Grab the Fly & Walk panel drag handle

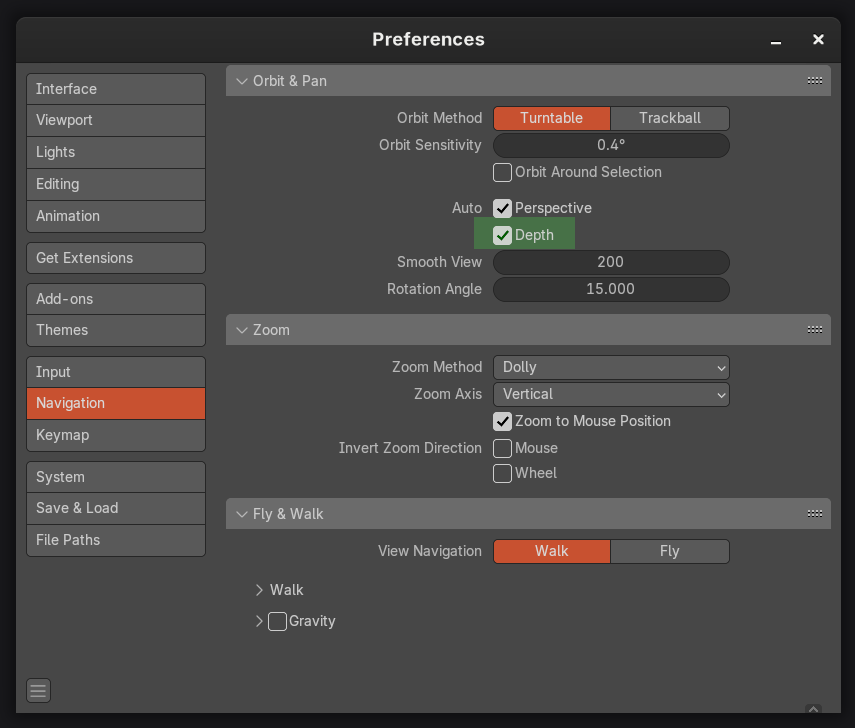click(815, 514)
